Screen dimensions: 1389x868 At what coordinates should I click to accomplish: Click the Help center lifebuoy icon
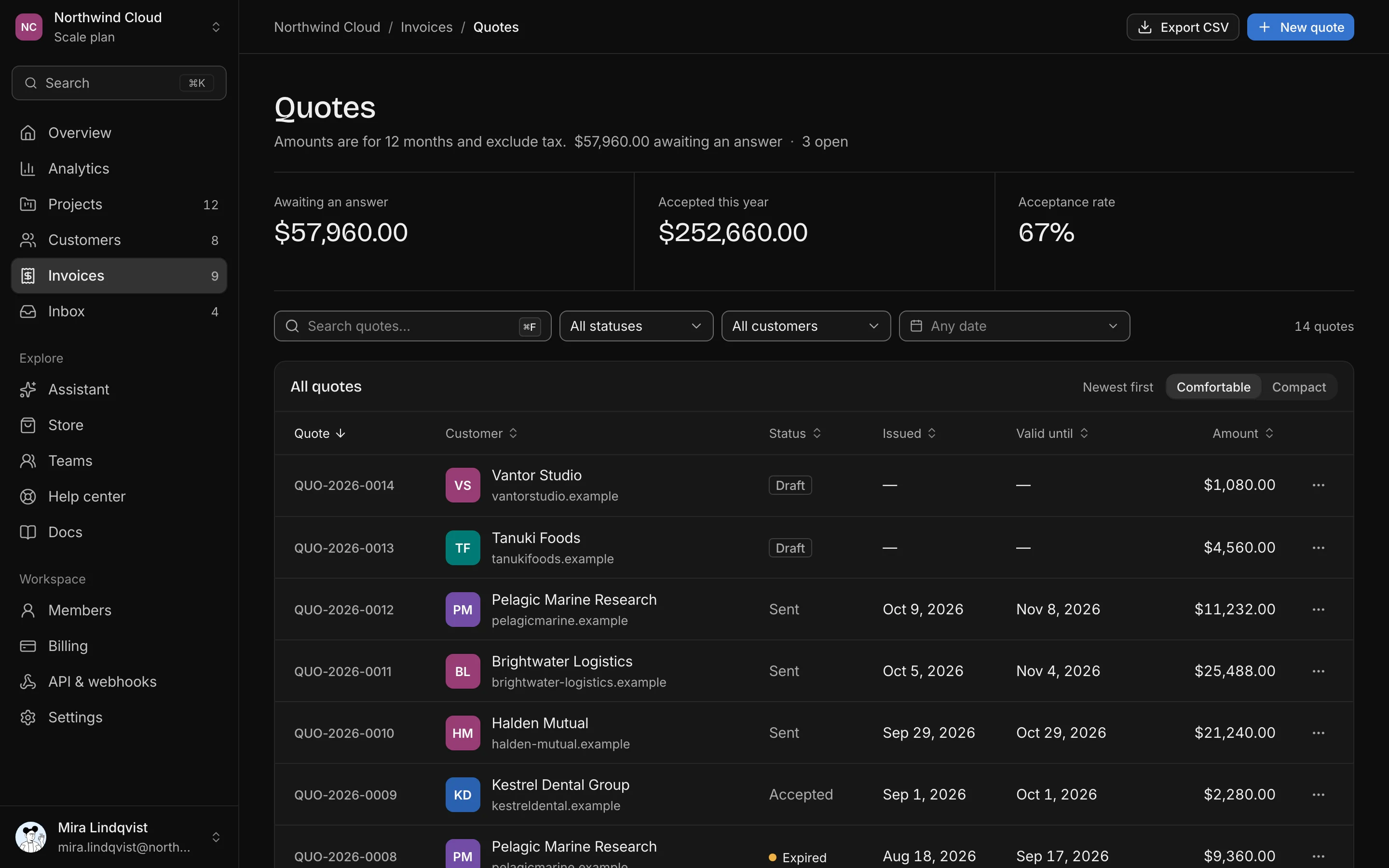click(27, 496)
